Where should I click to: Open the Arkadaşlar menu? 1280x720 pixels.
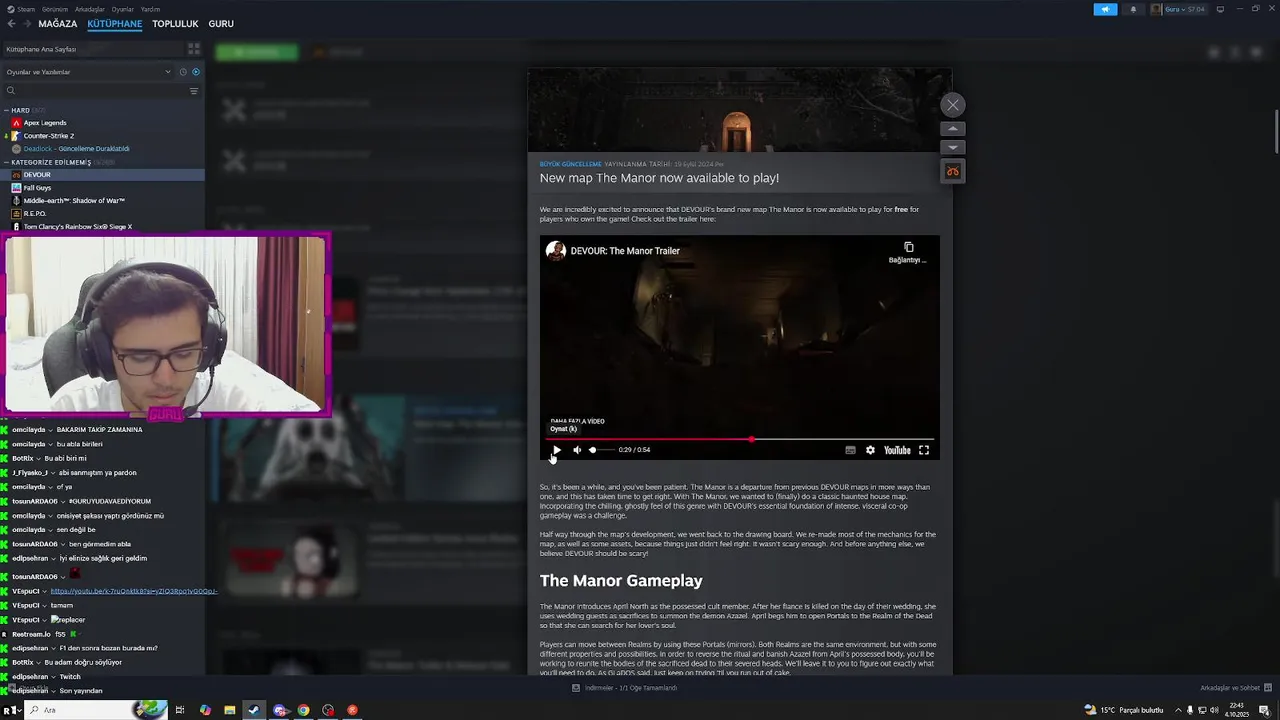pyautogui.click(x=89, y=9)
